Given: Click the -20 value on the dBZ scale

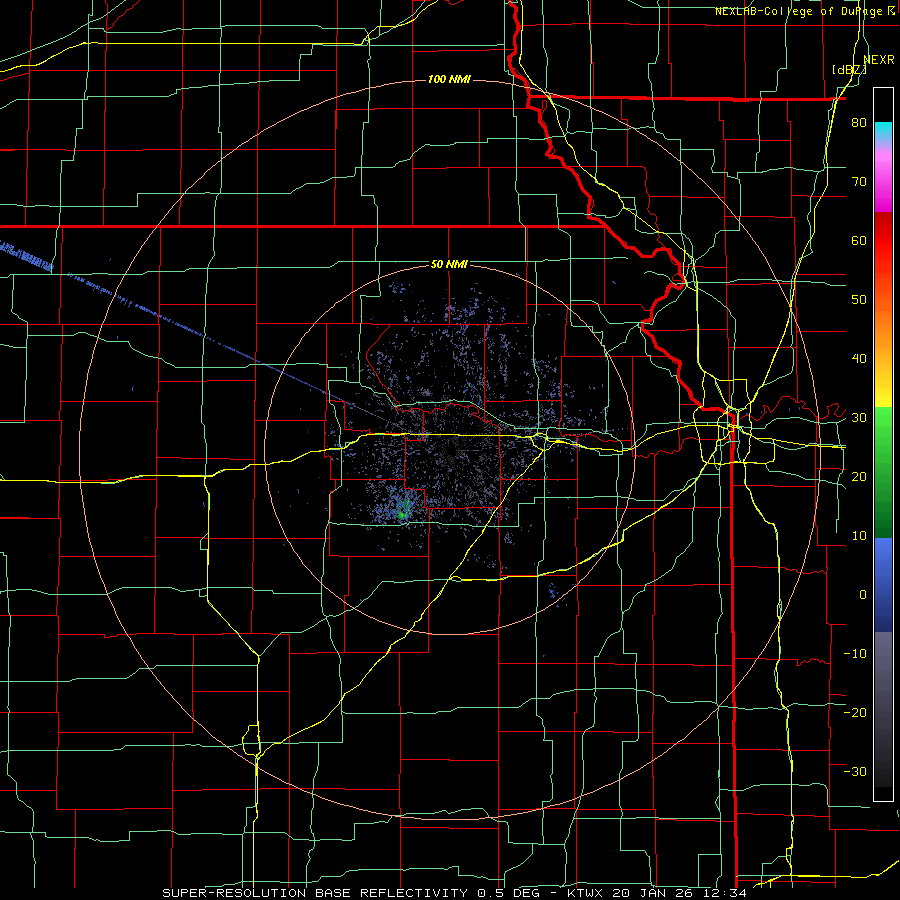Looking at the screenshot, I should [x=855, y=713].
